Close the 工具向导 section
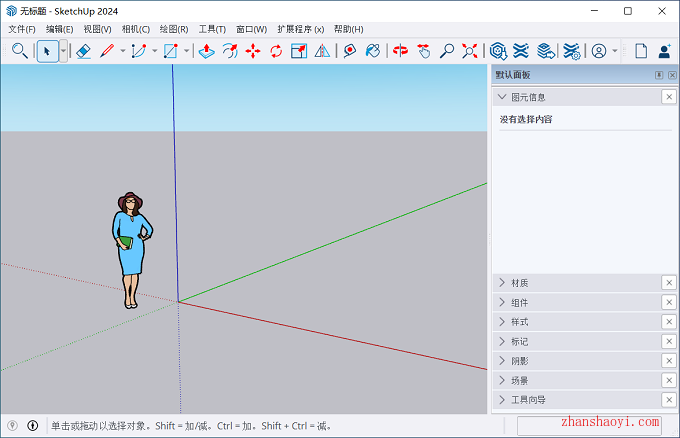Viewport: 680px width, 438px height. (669, 400)
